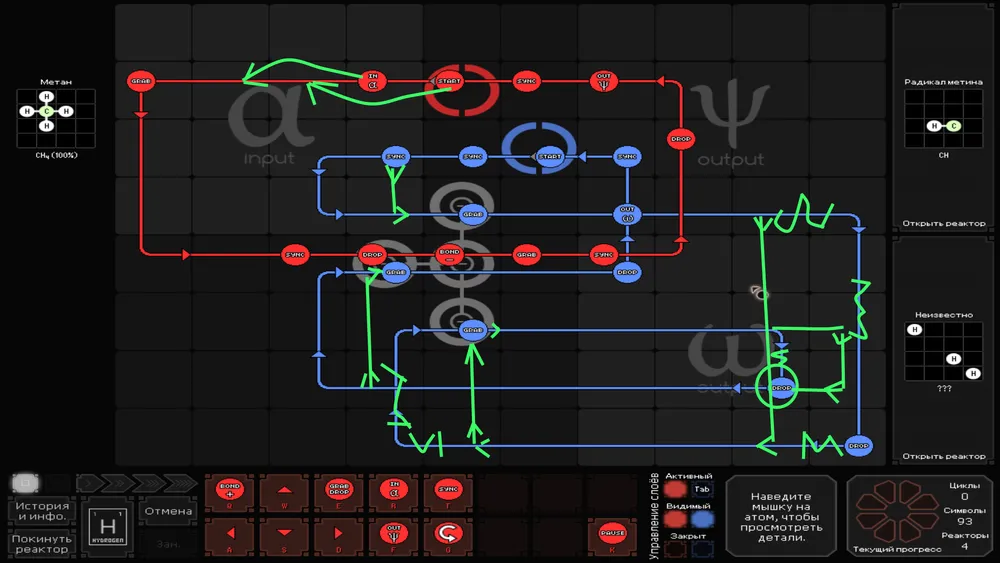Click the Текущий прогресс flower indicator
The width and height of the screenshot is (1000, 563).
pos(897,512)
